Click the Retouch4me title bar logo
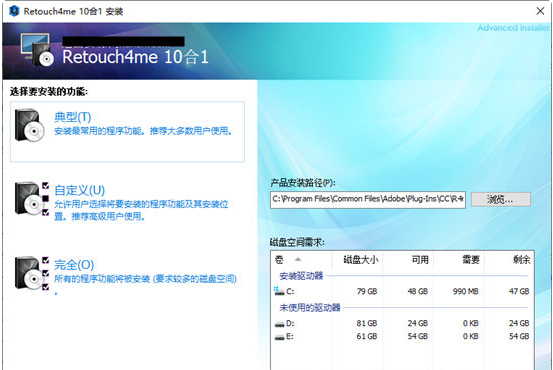 click(x=14, y=11)
